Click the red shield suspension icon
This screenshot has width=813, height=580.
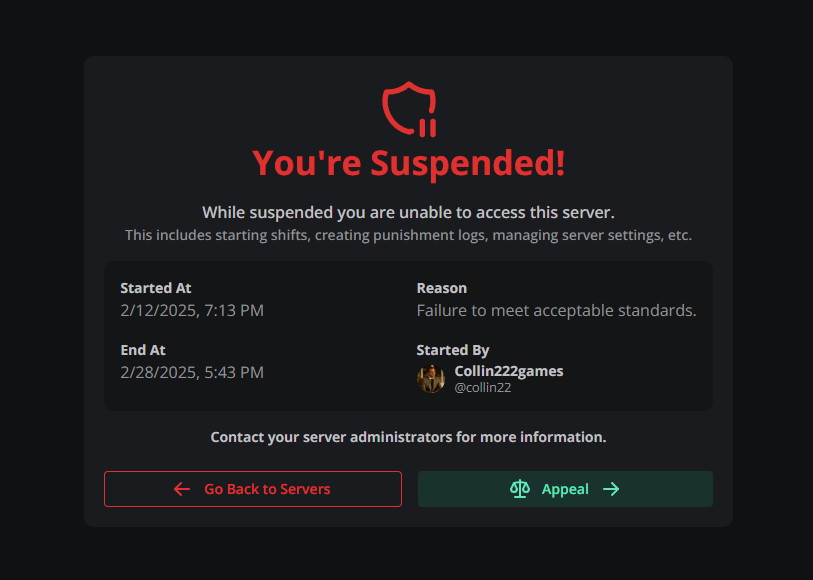tap(408, 103)
